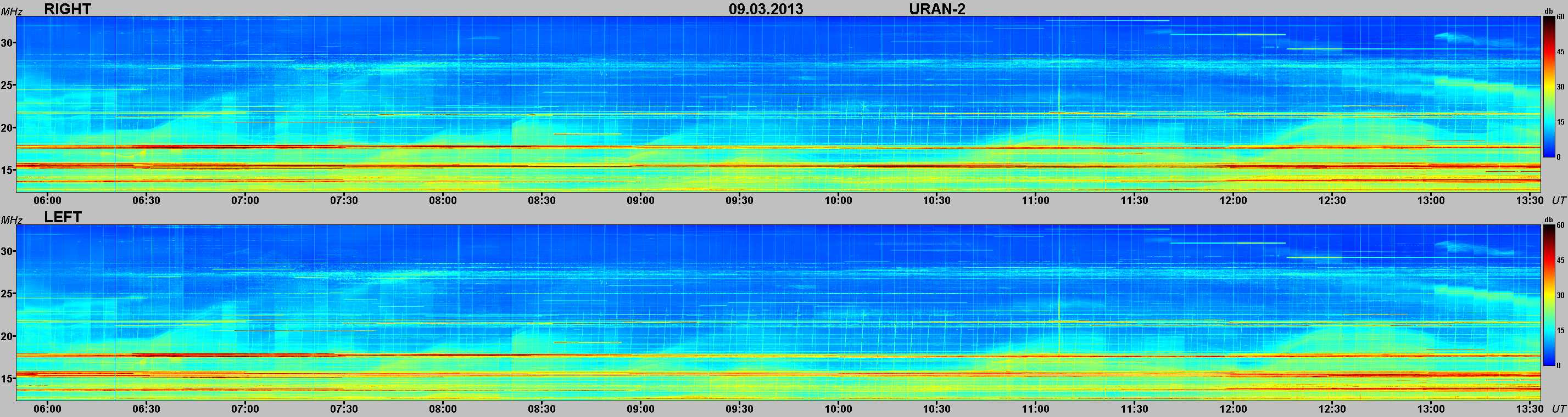This screenshot has width=1568, height=417.
Task: Click the 45 value on the RIGHT panel colorbar
Action: pyautogui.click(x=1560, y=52)
